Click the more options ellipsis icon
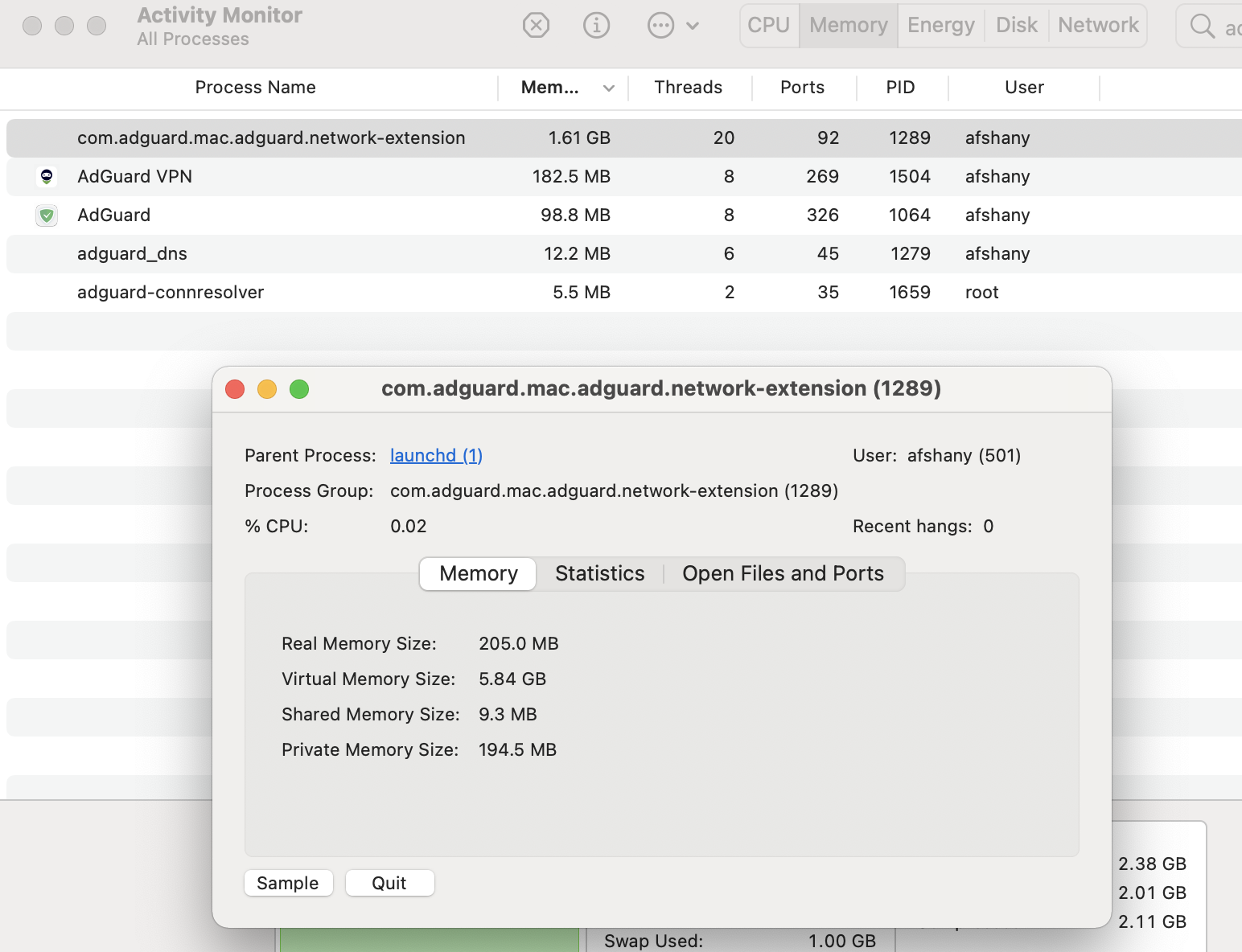 pos(660,25)
